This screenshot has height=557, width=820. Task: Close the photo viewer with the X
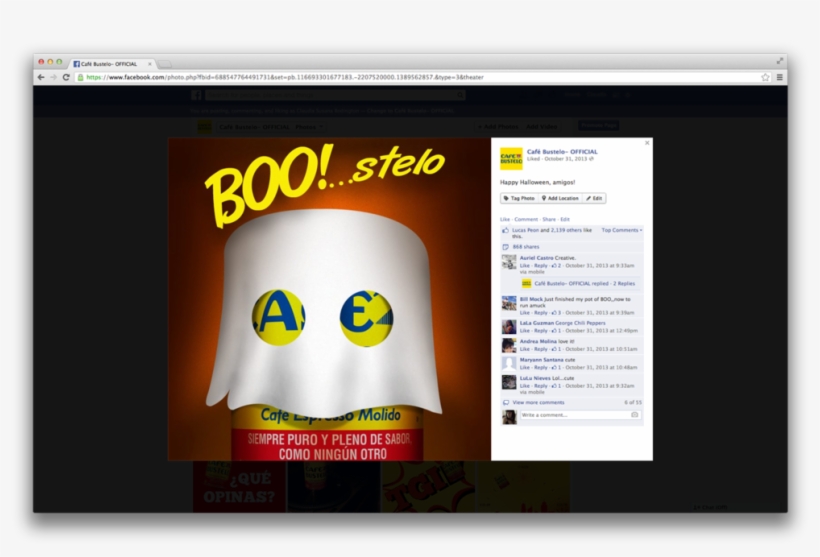click(x=647, y=142)
